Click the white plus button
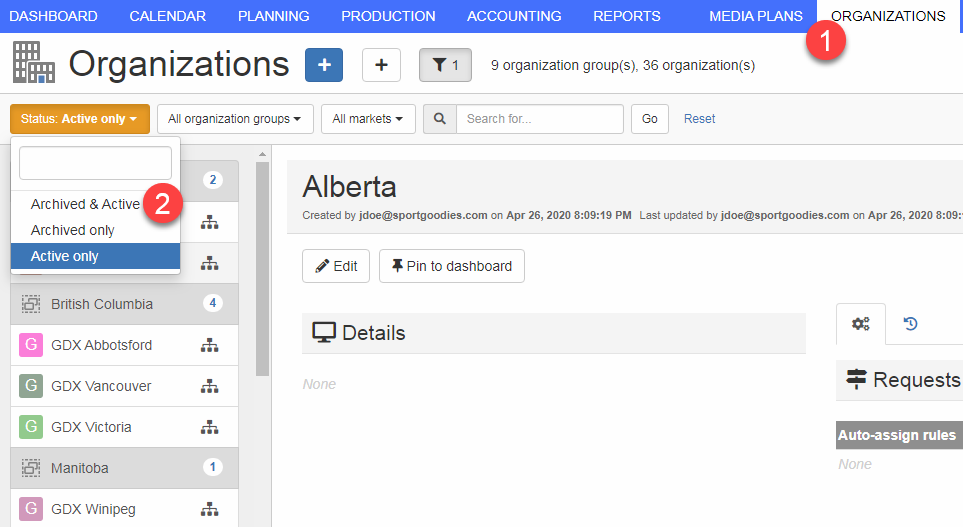963x527 pixels. [x=381, y=65]
